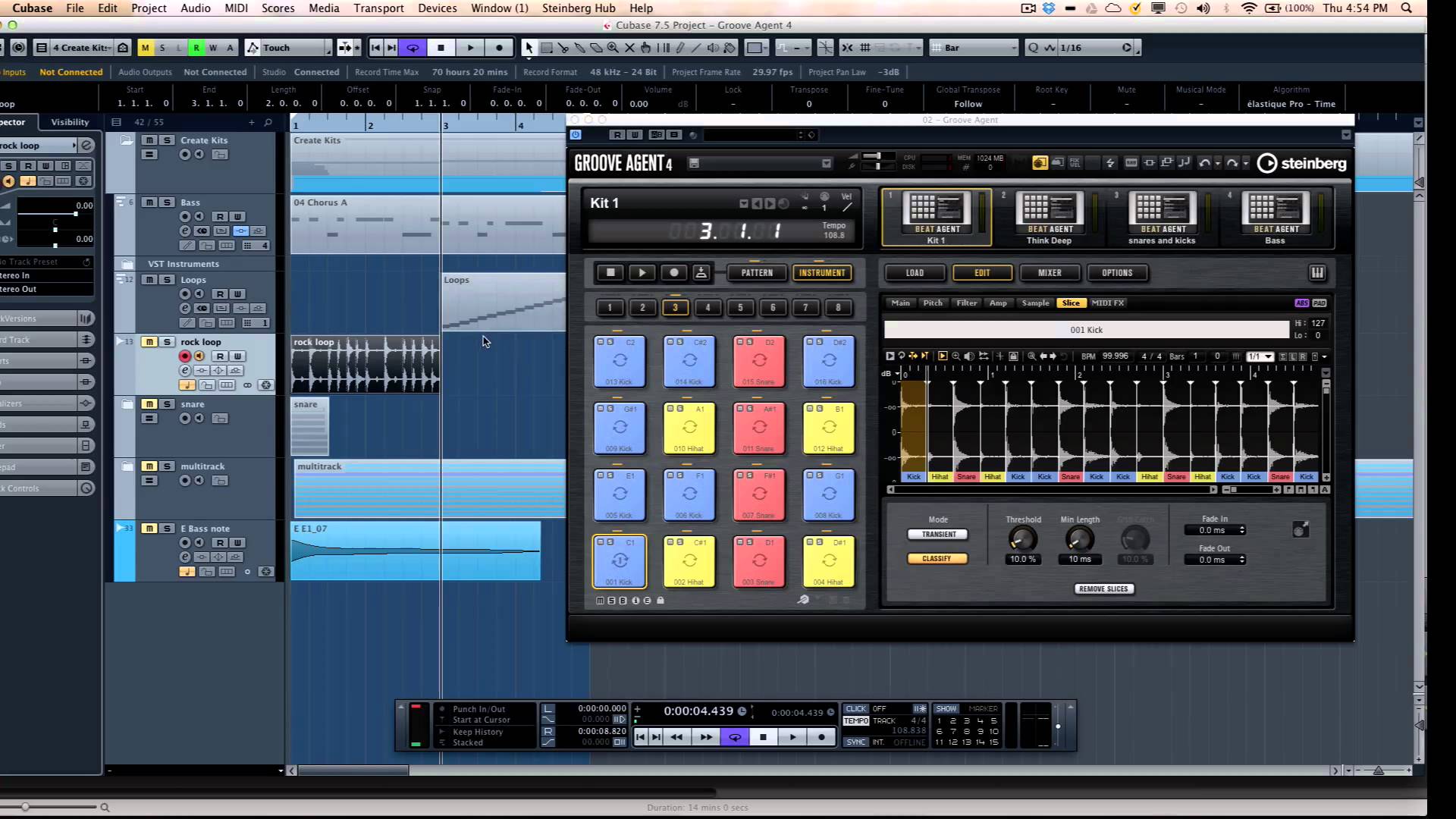Click the Fade In value field

point(1215,531)
